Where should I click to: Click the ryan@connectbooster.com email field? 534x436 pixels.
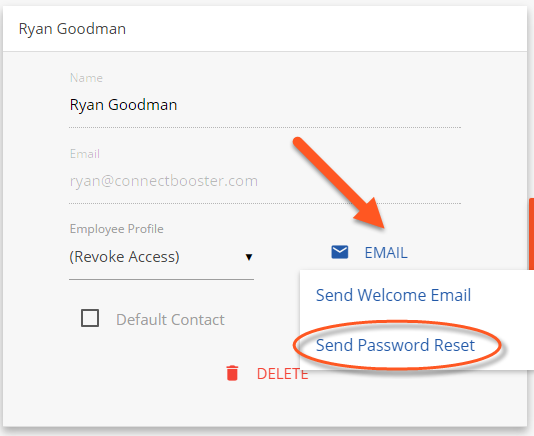[265, 181]
